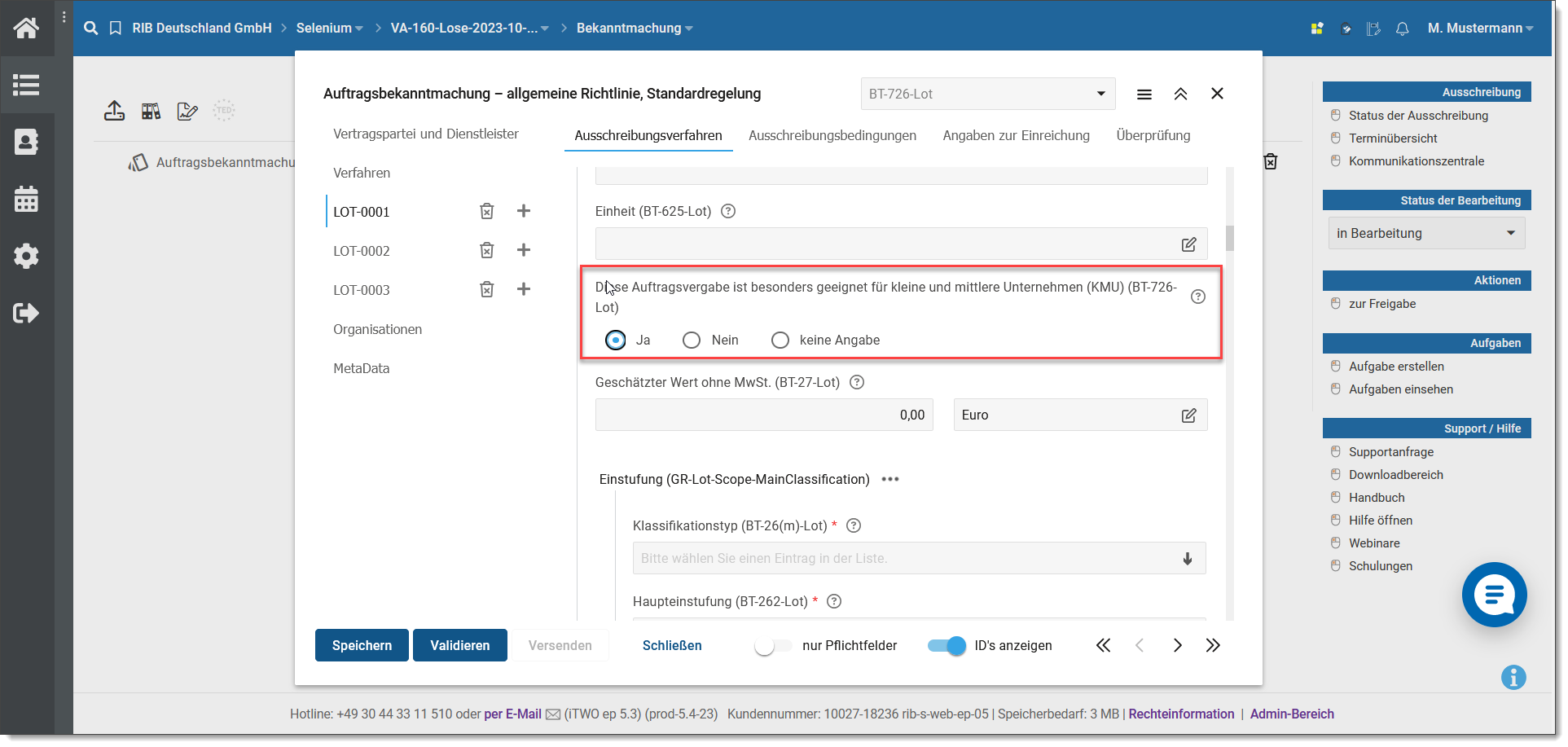Delete LOT-0003 with its trash icon
The height and width of the screenshot is (747, 1568).
[x=486, y=289]
